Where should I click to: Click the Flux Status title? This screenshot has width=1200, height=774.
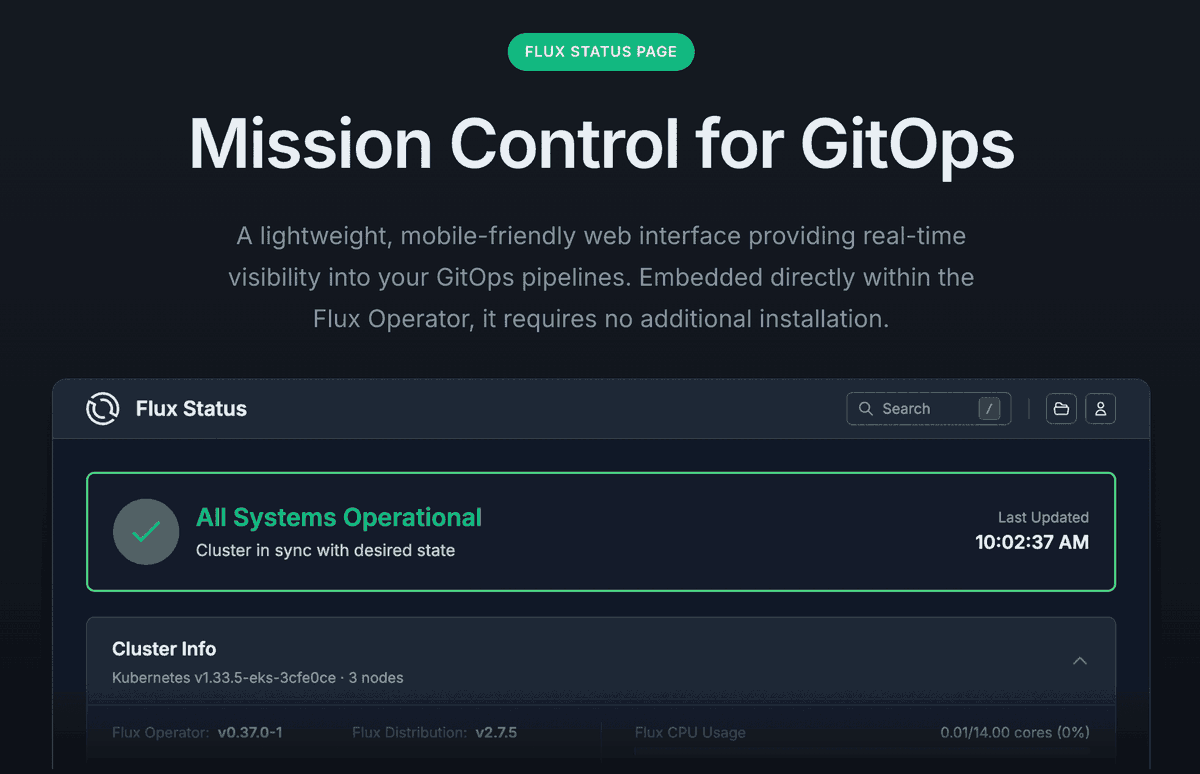[191, 409]
